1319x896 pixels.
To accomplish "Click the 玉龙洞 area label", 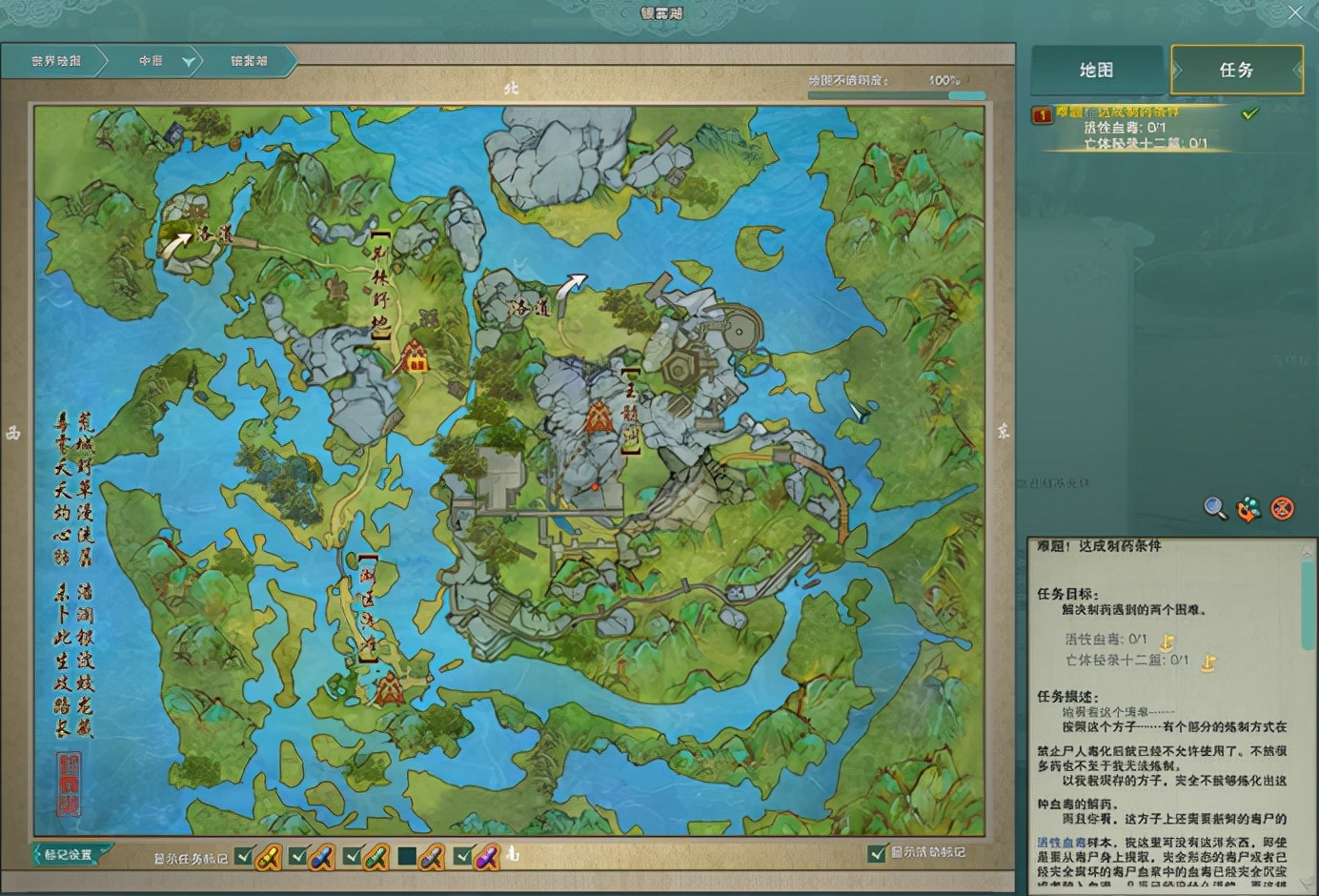I will 631,411.
